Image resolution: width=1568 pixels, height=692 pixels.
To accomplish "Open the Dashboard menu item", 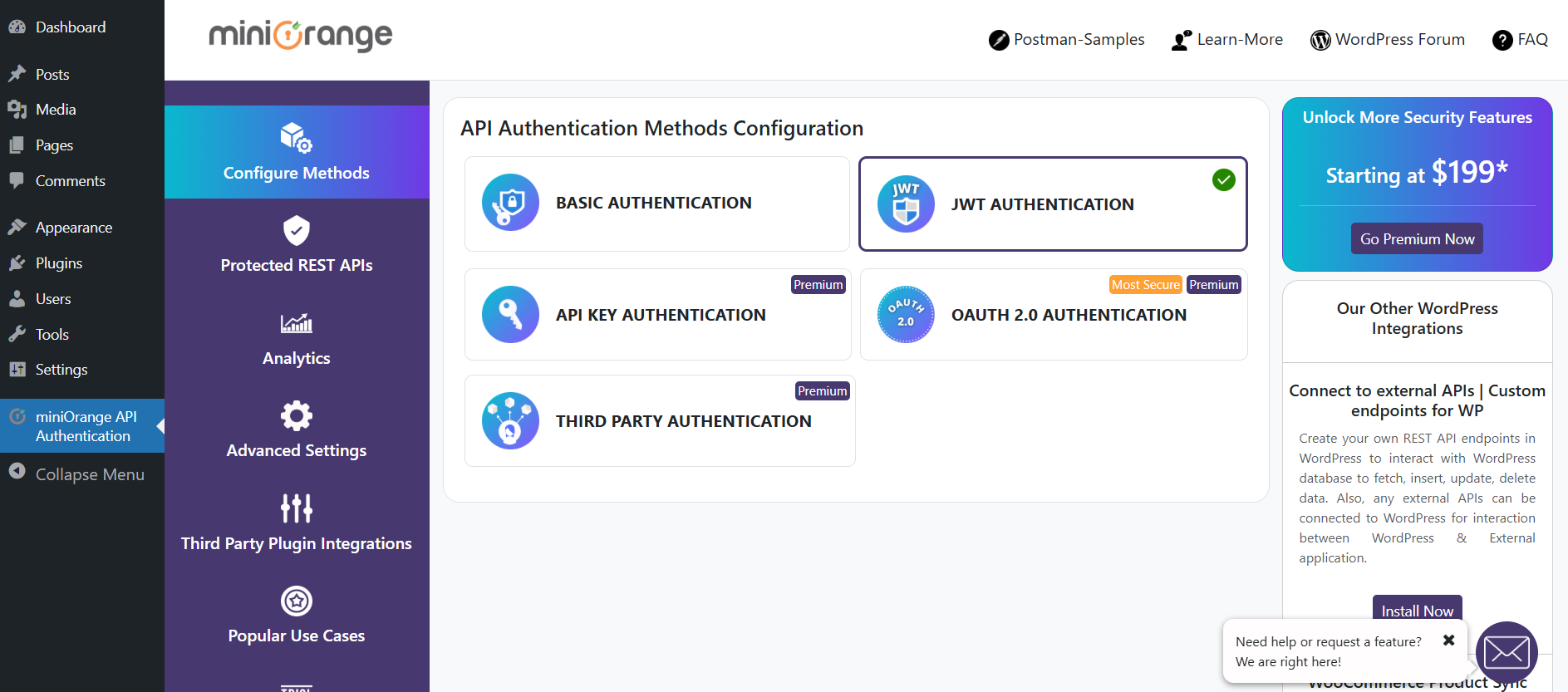I will click(82, 27).
